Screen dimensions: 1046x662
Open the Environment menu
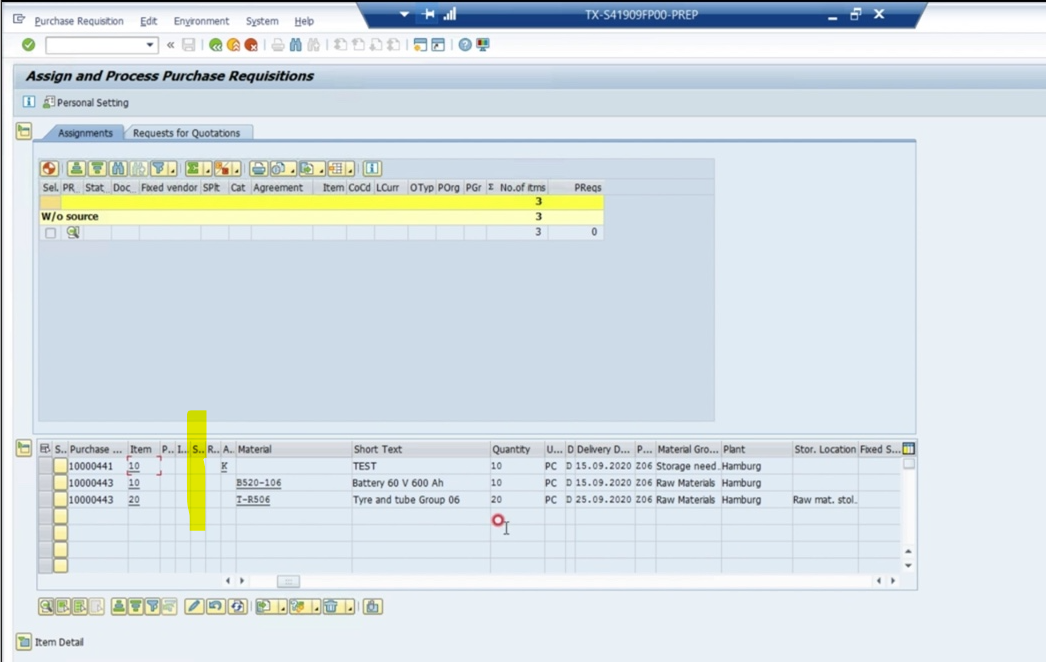tap(201, 21)
